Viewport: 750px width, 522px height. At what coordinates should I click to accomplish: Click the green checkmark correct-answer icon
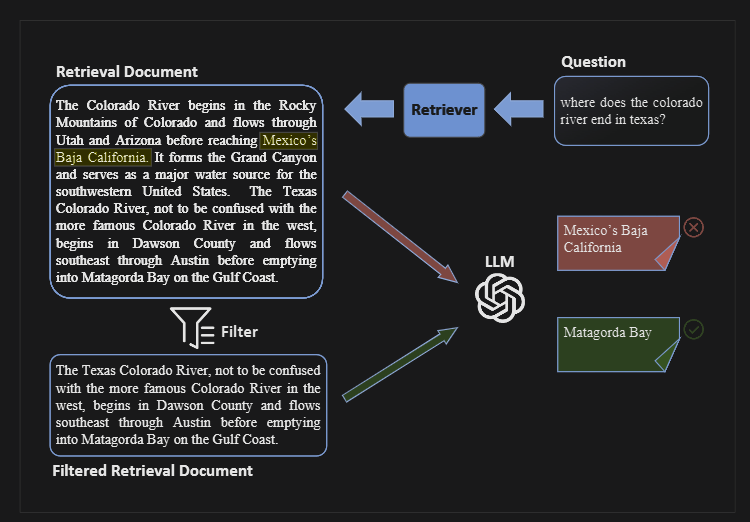[694, 330]
